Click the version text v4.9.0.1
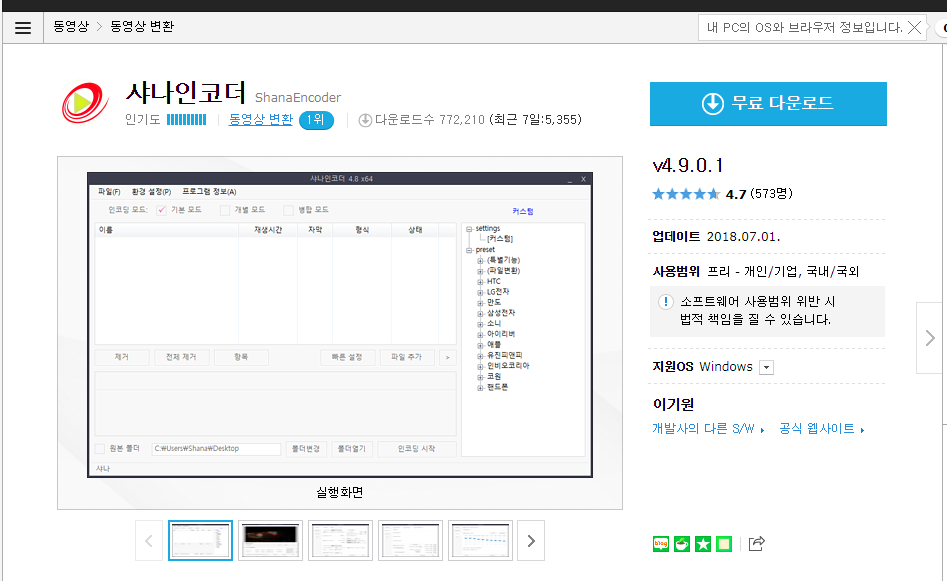Screen dimensions: 947x581 tap(688, 165)
